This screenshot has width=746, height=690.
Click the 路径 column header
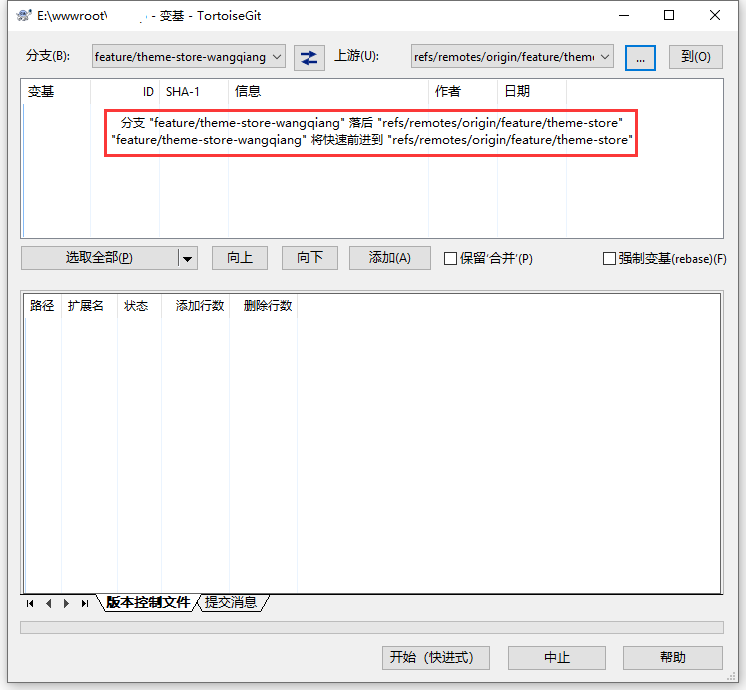point(42,306)
